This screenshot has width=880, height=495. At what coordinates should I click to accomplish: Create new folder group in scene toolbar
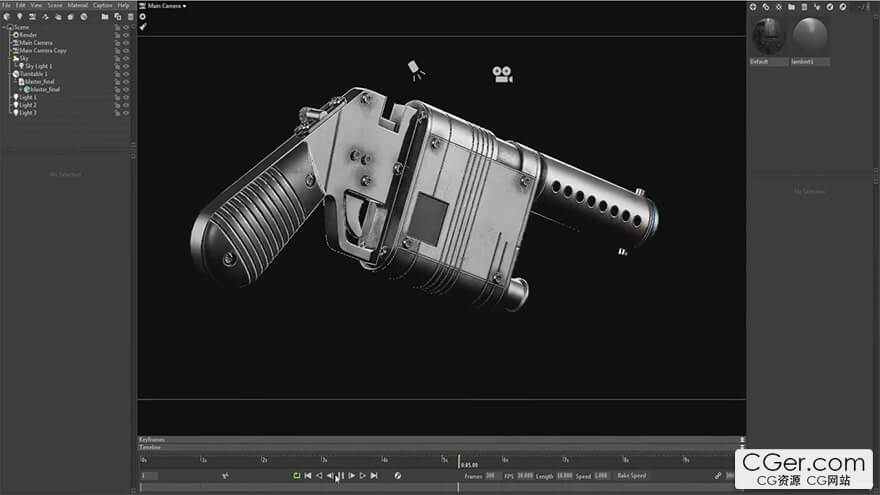point(105,17)
